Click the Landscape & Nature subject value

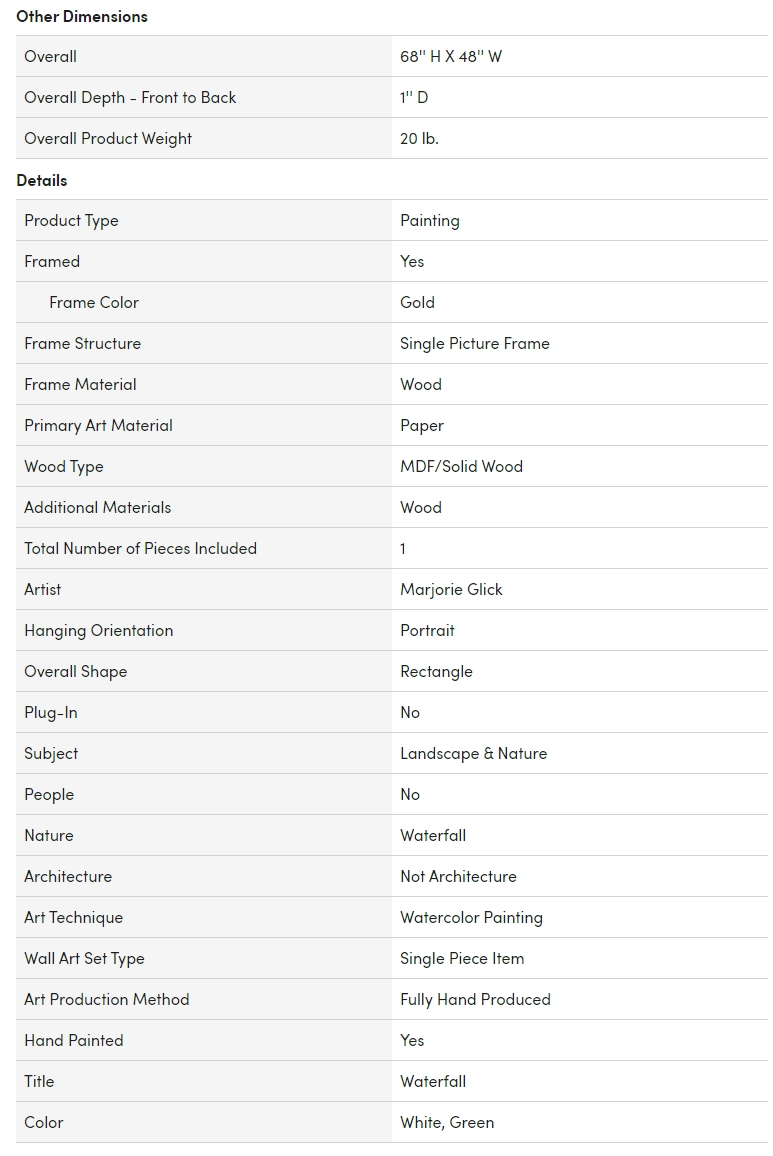(474, 753)
